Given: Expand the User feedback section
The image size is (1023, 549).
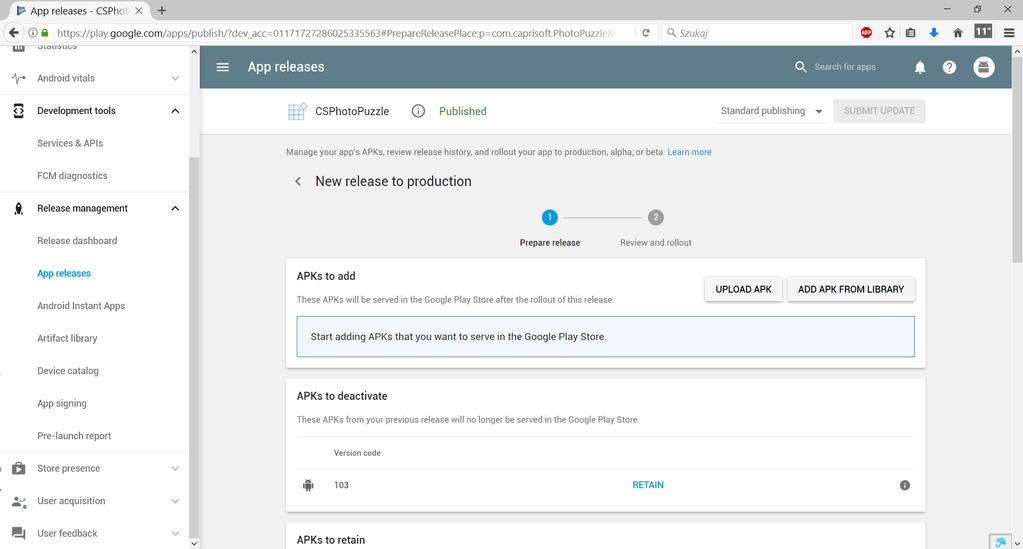Looking at the screenshot, I should (175, 533).
